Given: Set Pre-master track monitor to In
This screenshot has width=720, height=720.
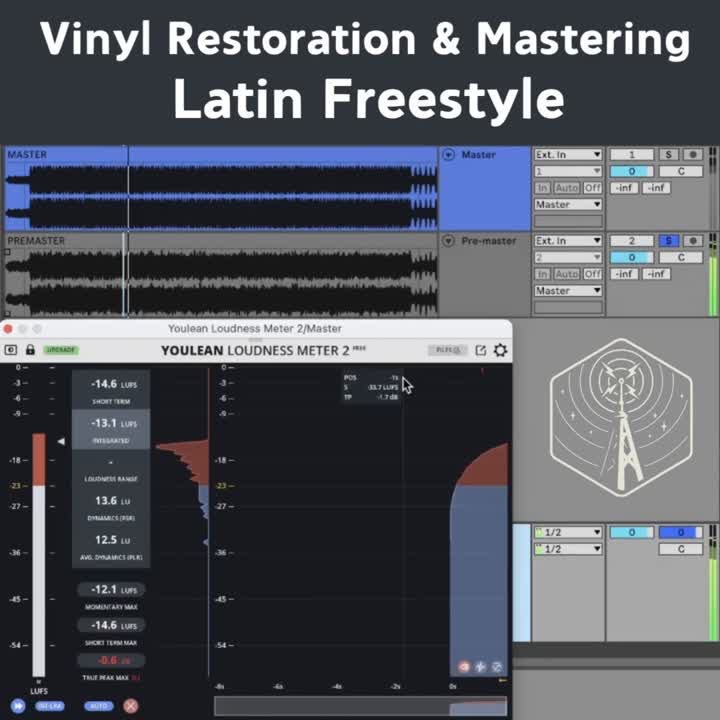Looking at the screenshot, I should [542, 274].
